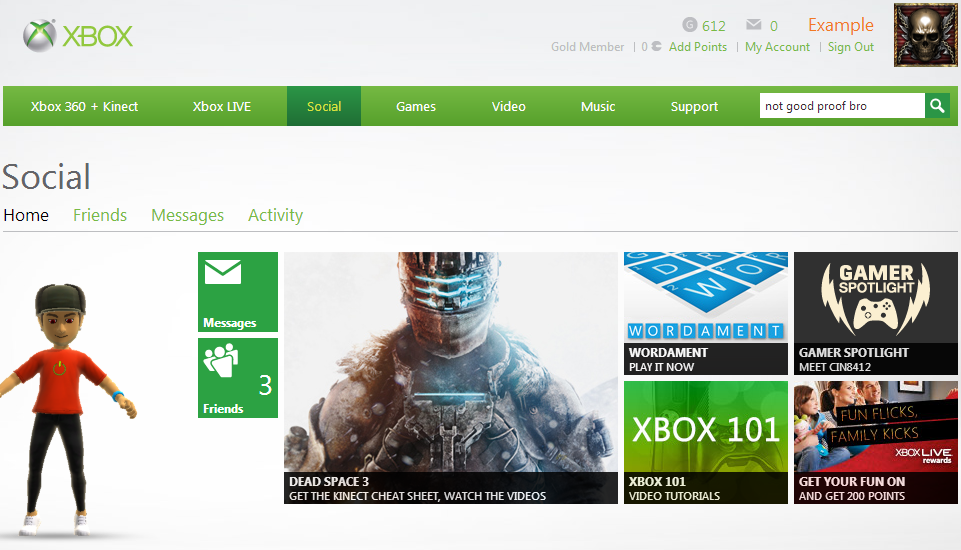Open the Fun Flicks Family Kicks tile
Screen dimensions: 961x550
click(875, 443)
